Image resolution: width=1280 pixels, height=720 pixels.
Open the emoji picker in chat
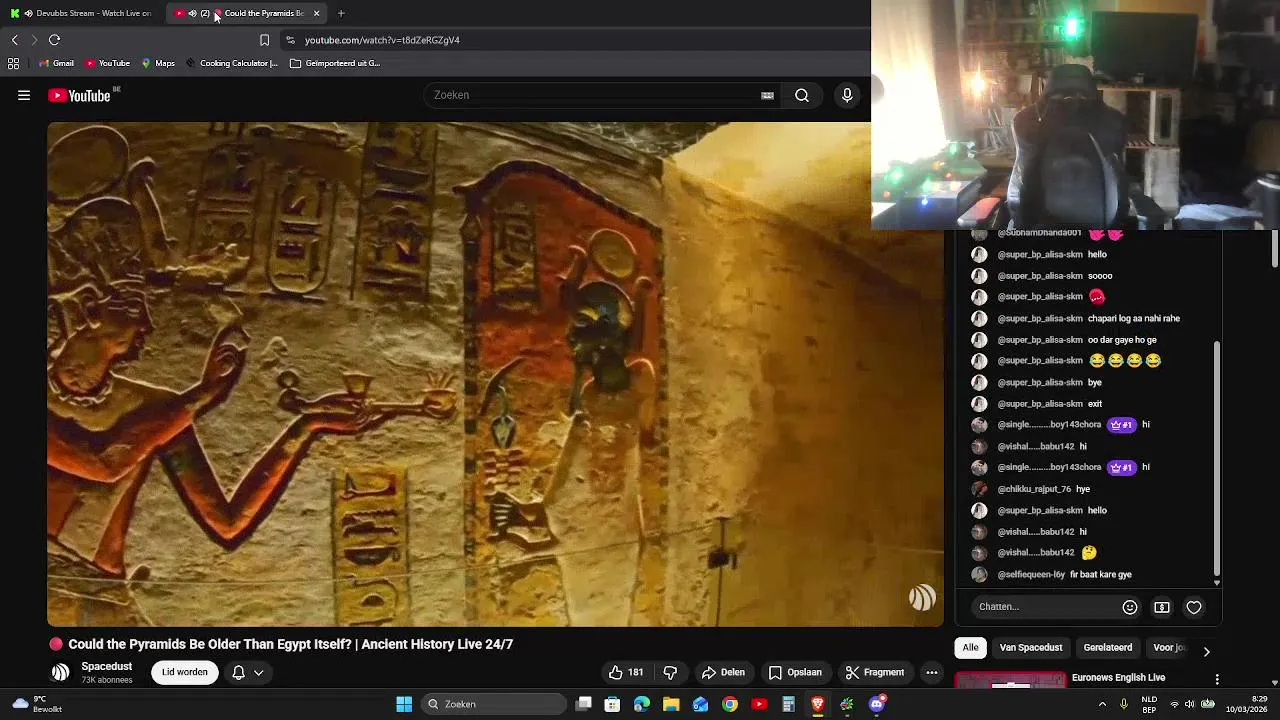pos(1130,607)
